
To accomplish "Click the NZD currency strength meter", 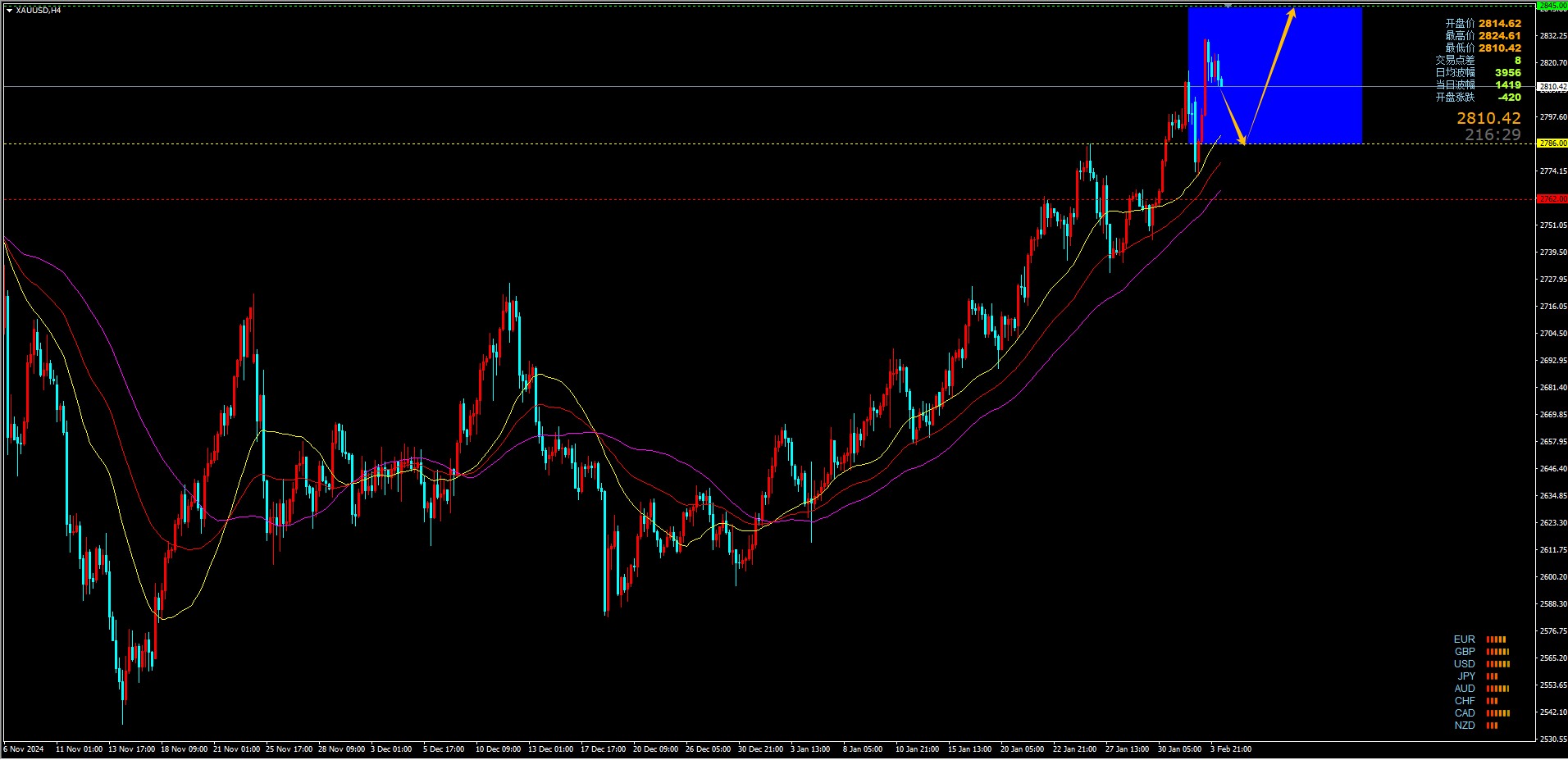I will (x=1476, y=726).
